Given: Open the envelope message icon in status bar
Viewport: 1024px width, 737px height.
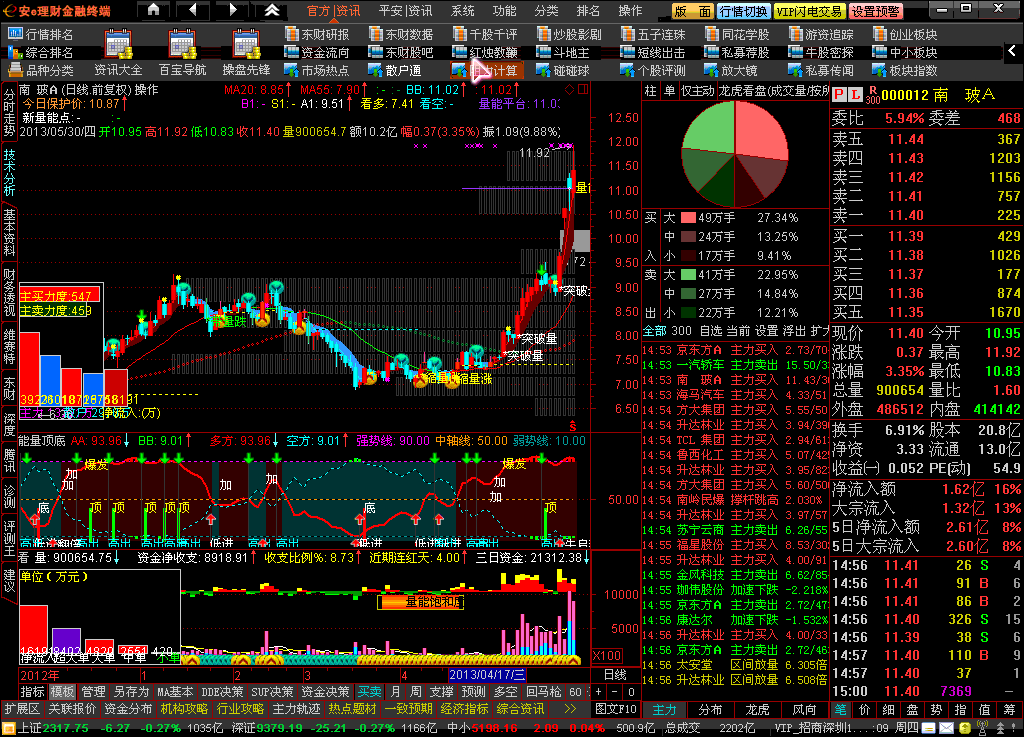Looking at the screenshot, I should pyautogui.click(x=946, y=728).
